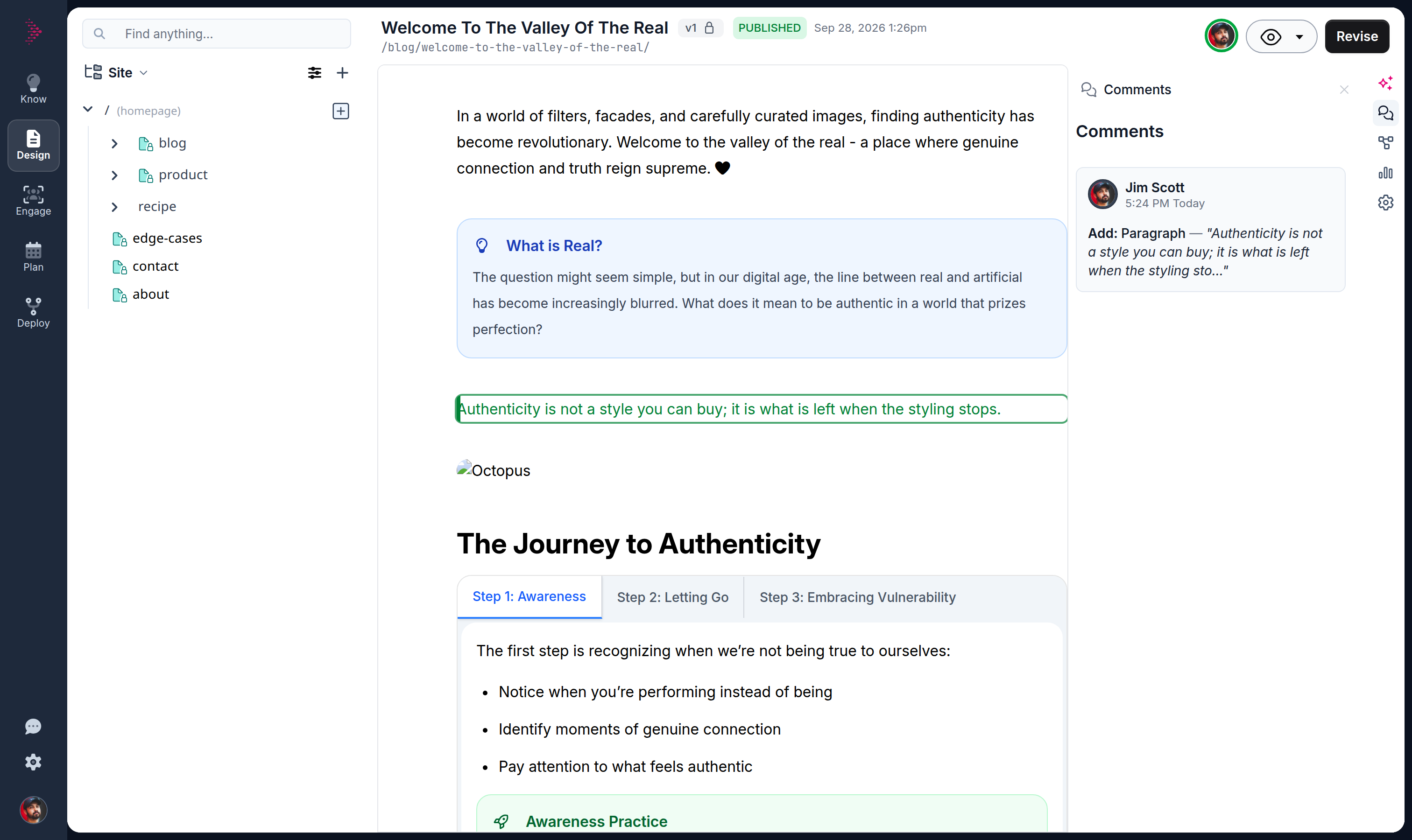Expand the recipe folder chevron
The width and height of the screenshot is (1412, 840).
(114, 207)
